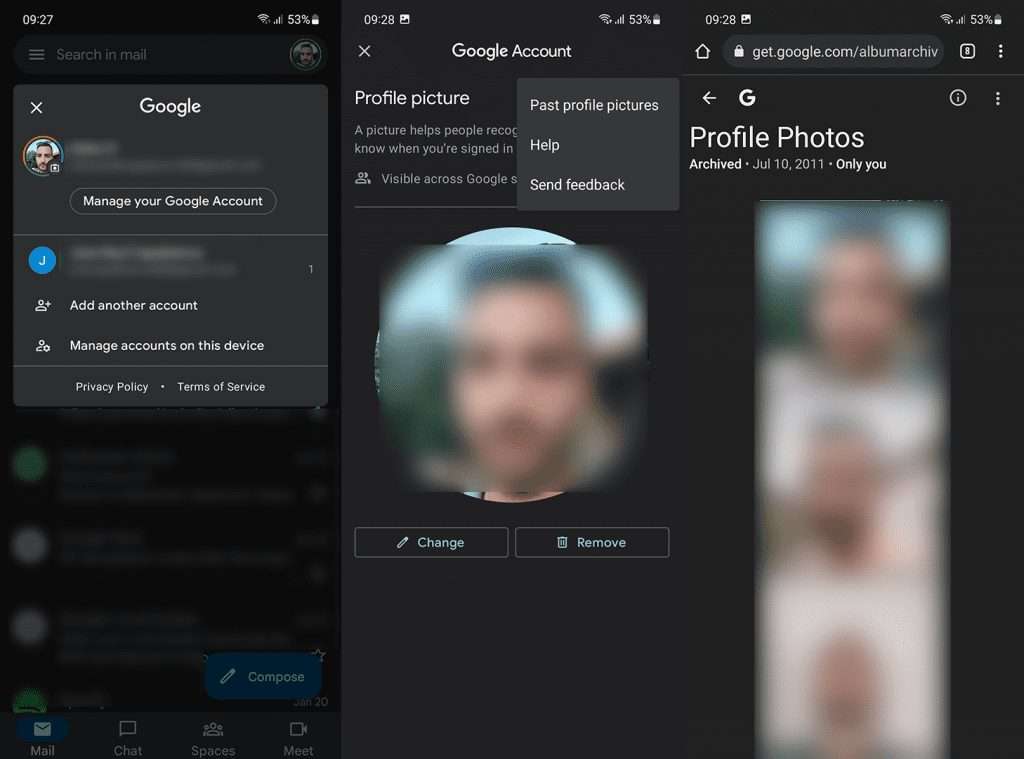The image size is (1024, 759).
Task: Click the Search in mail field
Action: point(170,55)
